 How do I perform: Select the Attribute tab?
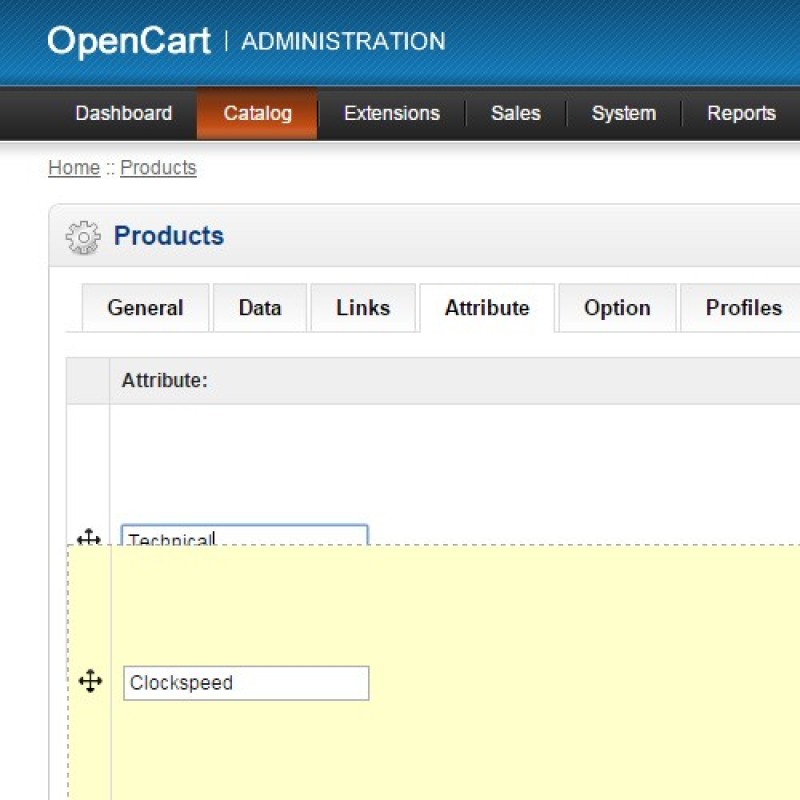[486, 308]
